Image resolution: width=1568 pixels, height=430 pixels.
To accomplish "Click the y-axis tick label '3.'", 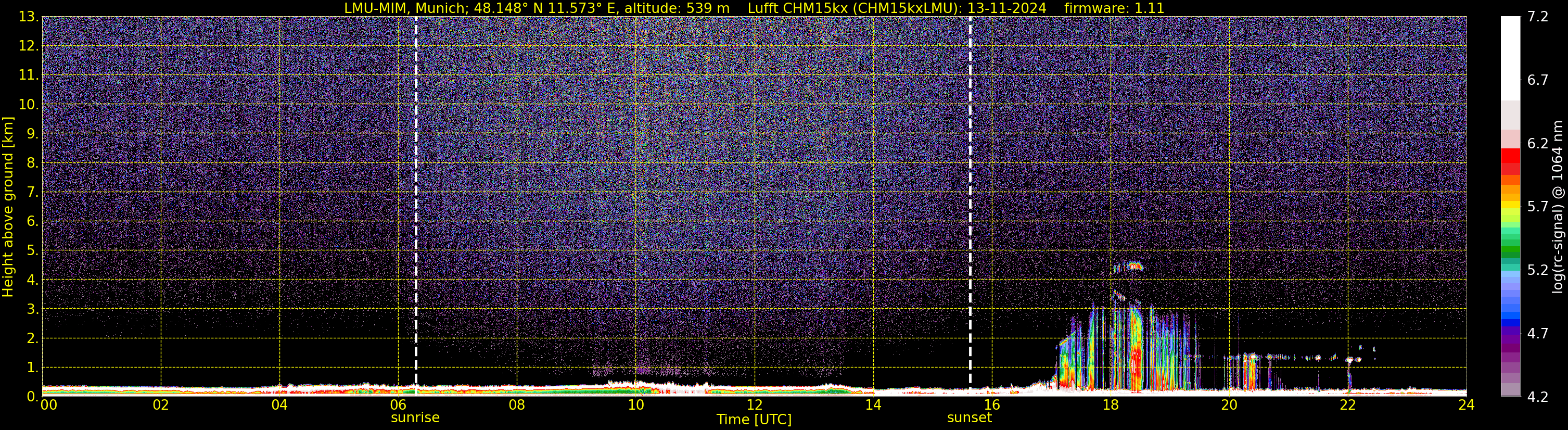I will click(32, 309).
